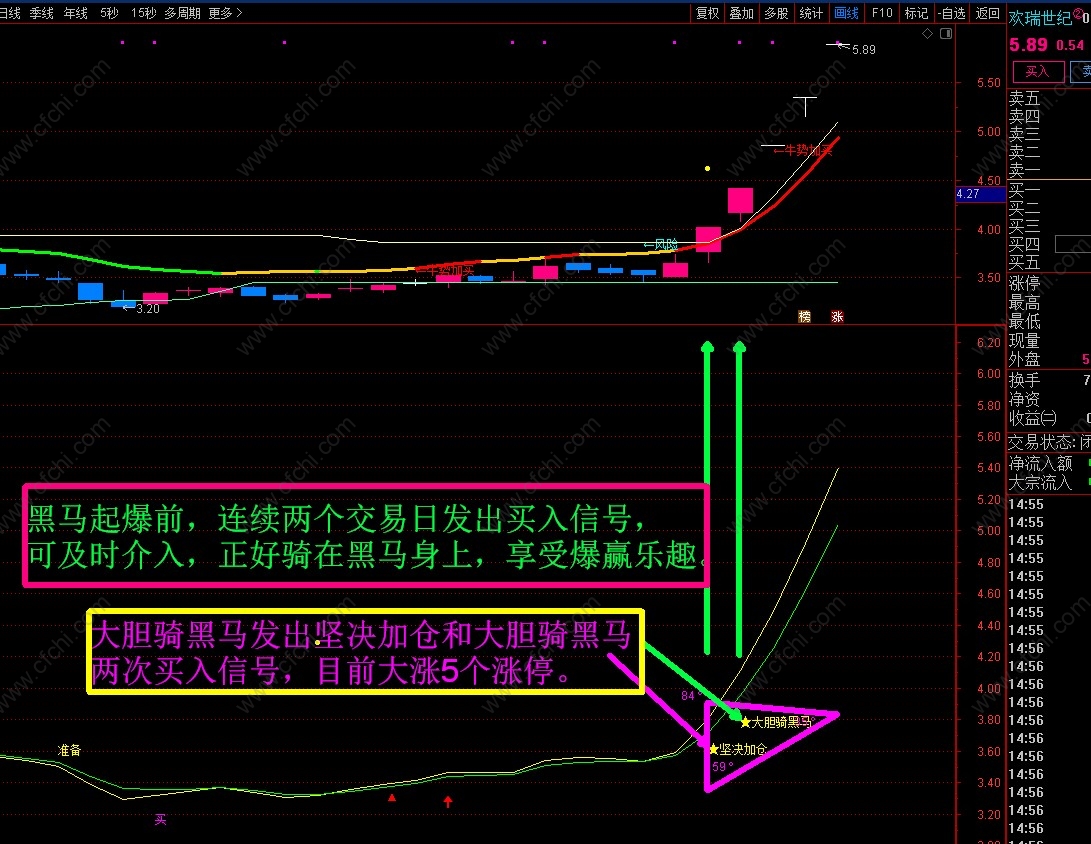The image size is (1091, 844).
Task: Select the 5秒 period tab
Action: tap(109, 13)
